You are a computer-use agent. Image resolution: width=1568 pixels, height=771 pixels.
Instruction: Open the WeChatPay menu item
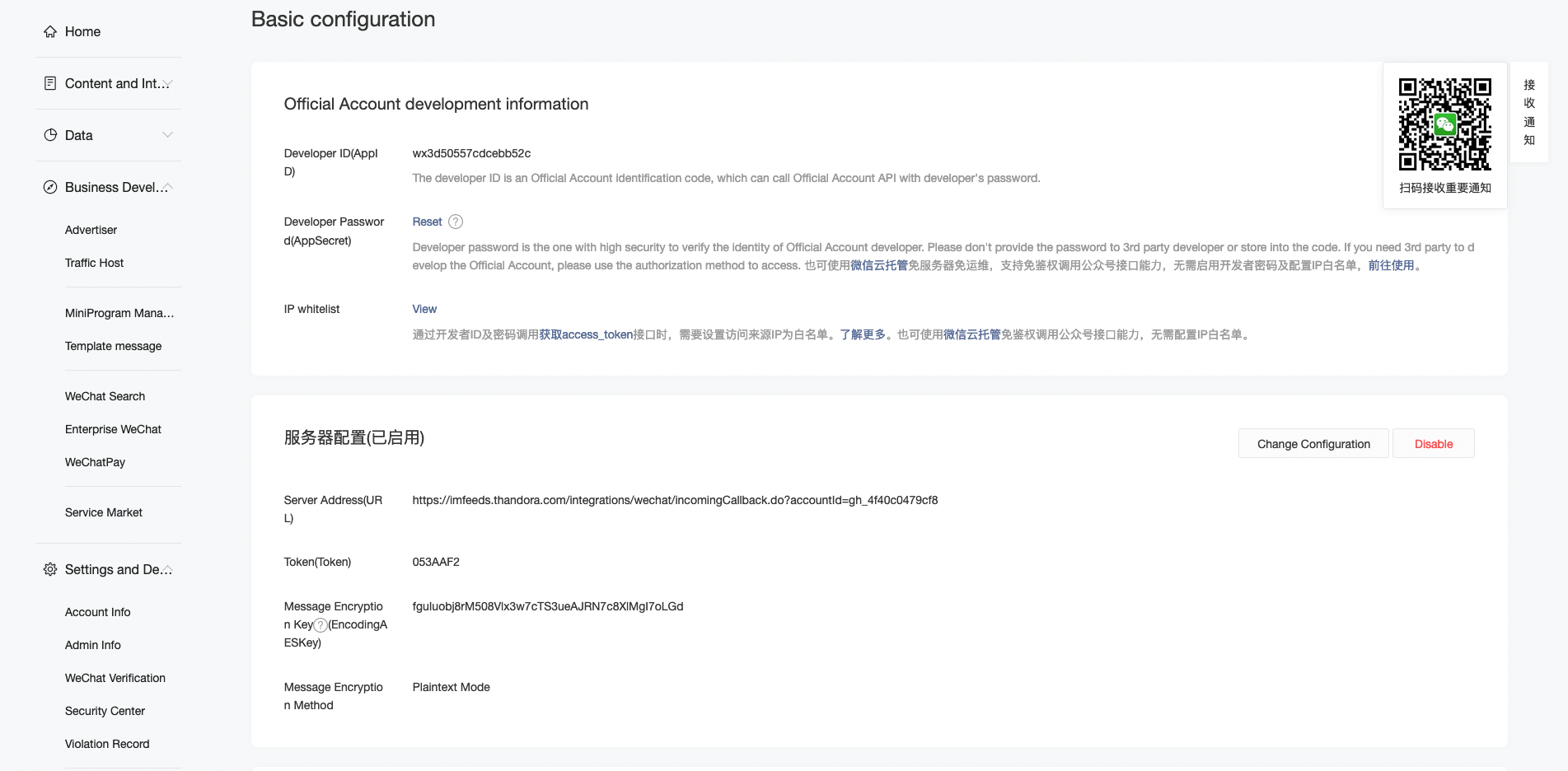pyautogui.click(x=95, y=462)
